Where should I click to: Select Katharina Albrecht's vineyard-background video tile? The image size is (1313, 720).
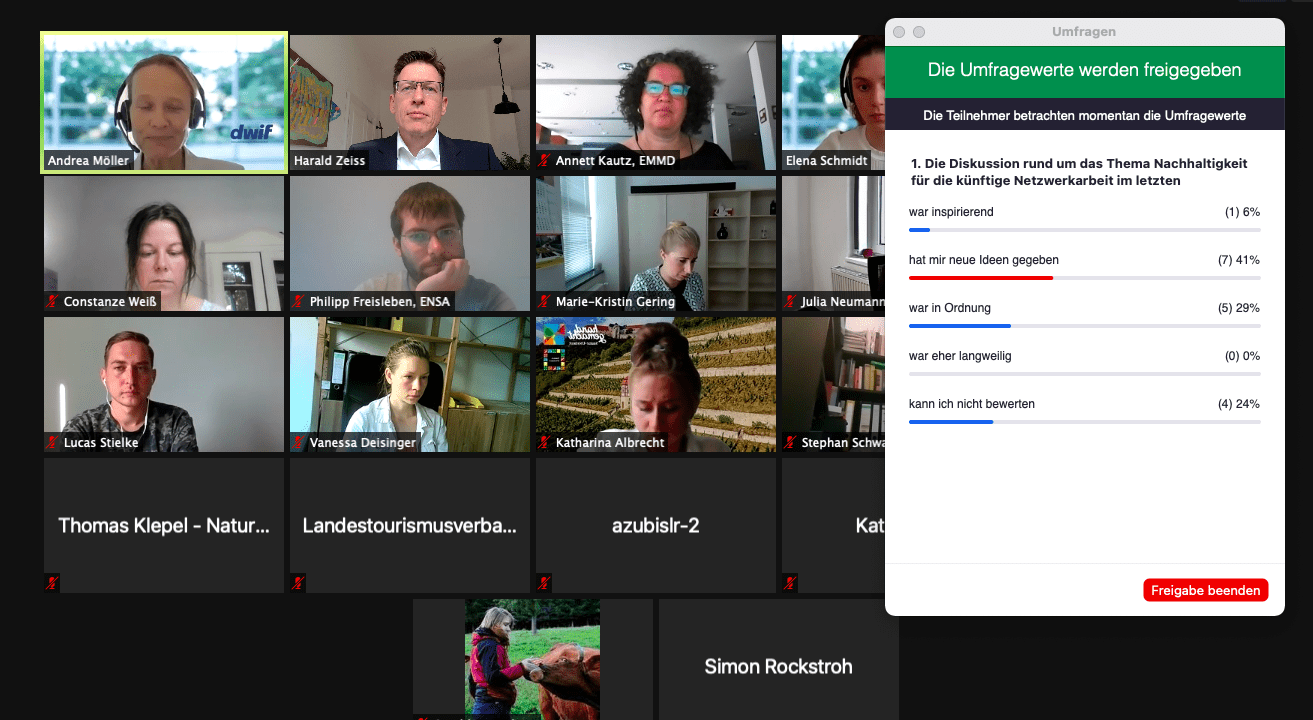[x=656, y=385]
